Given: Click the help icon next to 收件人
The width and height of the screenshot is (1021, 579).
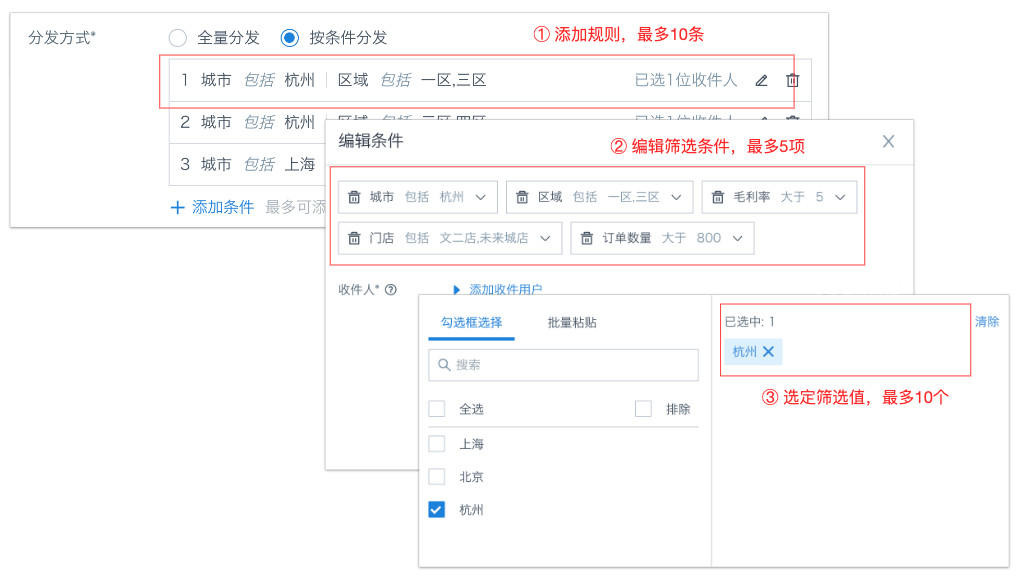Looking at the screenshot, I should [x=391, y=290].
